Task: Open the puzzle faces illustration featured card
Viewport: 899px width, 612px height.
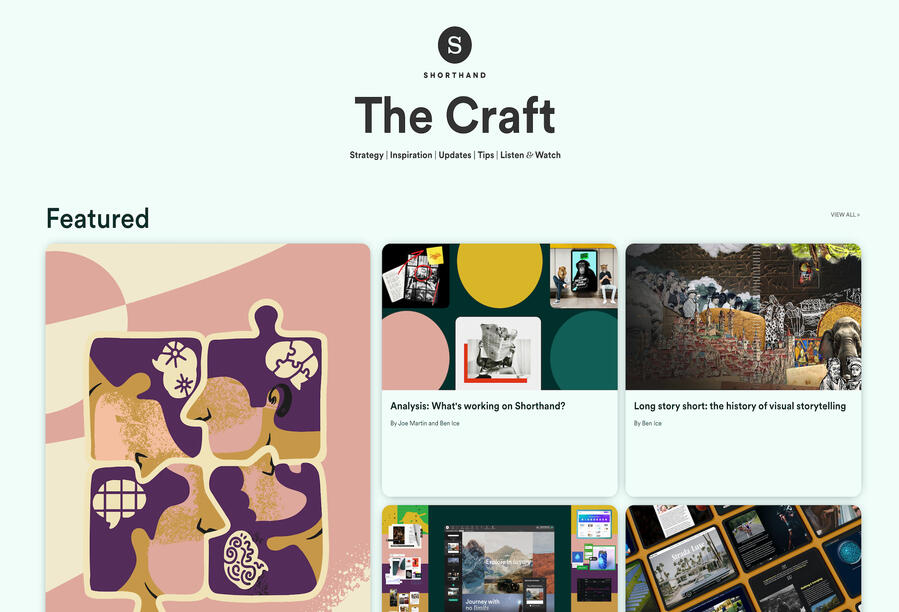Action: pyautogui.click(x=208, y=427)
